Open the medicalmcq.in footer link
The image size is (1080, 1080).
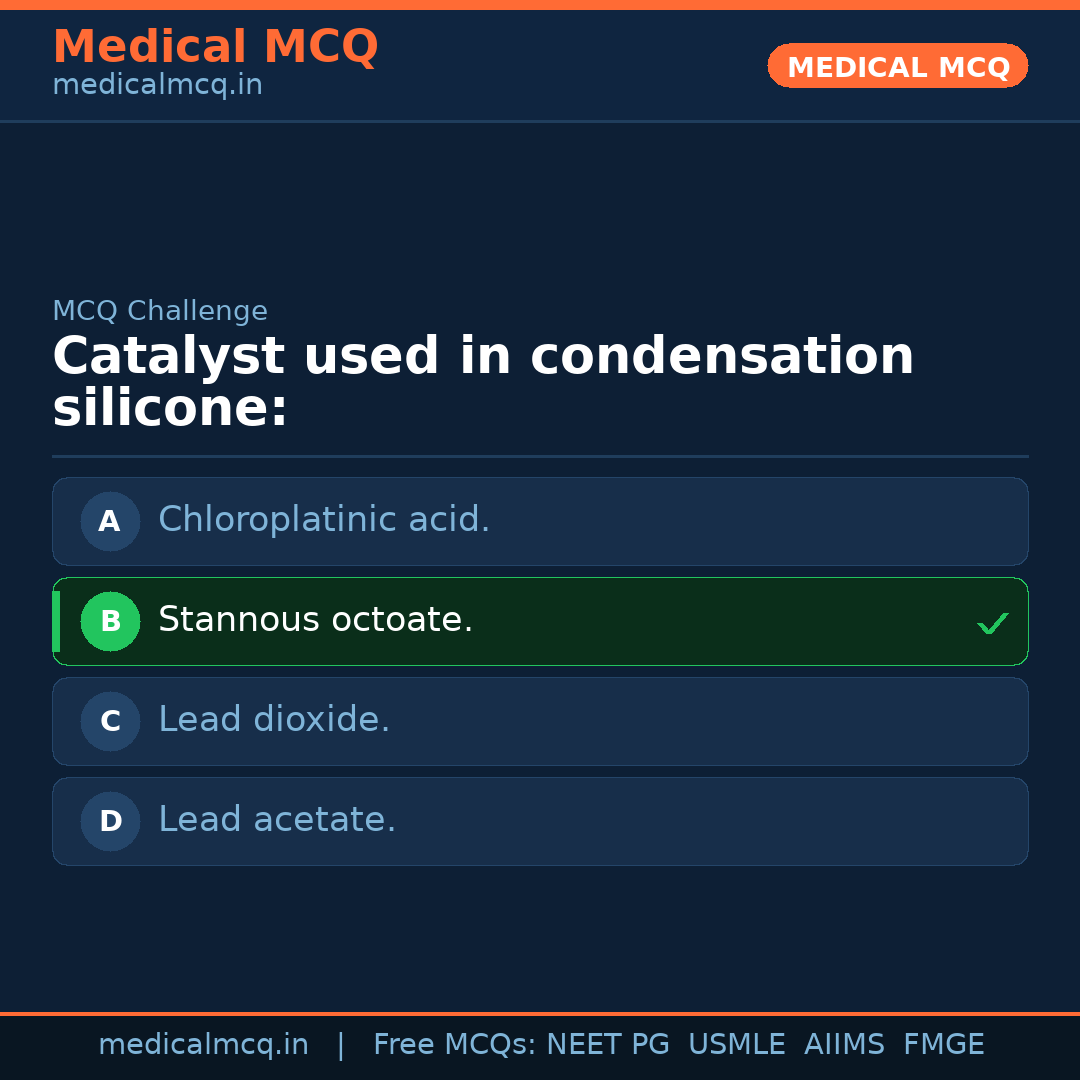pos(203,1045)
